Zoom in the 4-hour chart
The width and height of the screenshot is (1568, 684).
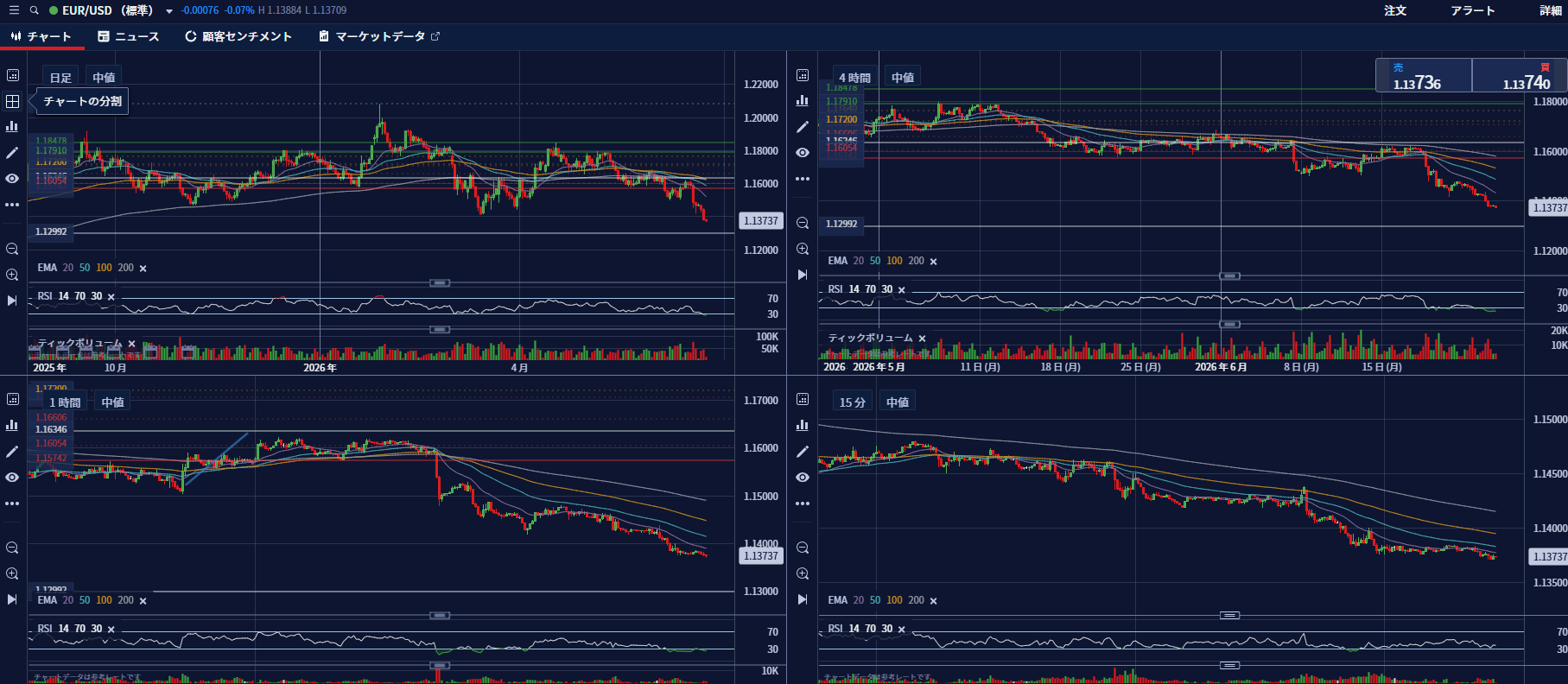pos(803,249)
